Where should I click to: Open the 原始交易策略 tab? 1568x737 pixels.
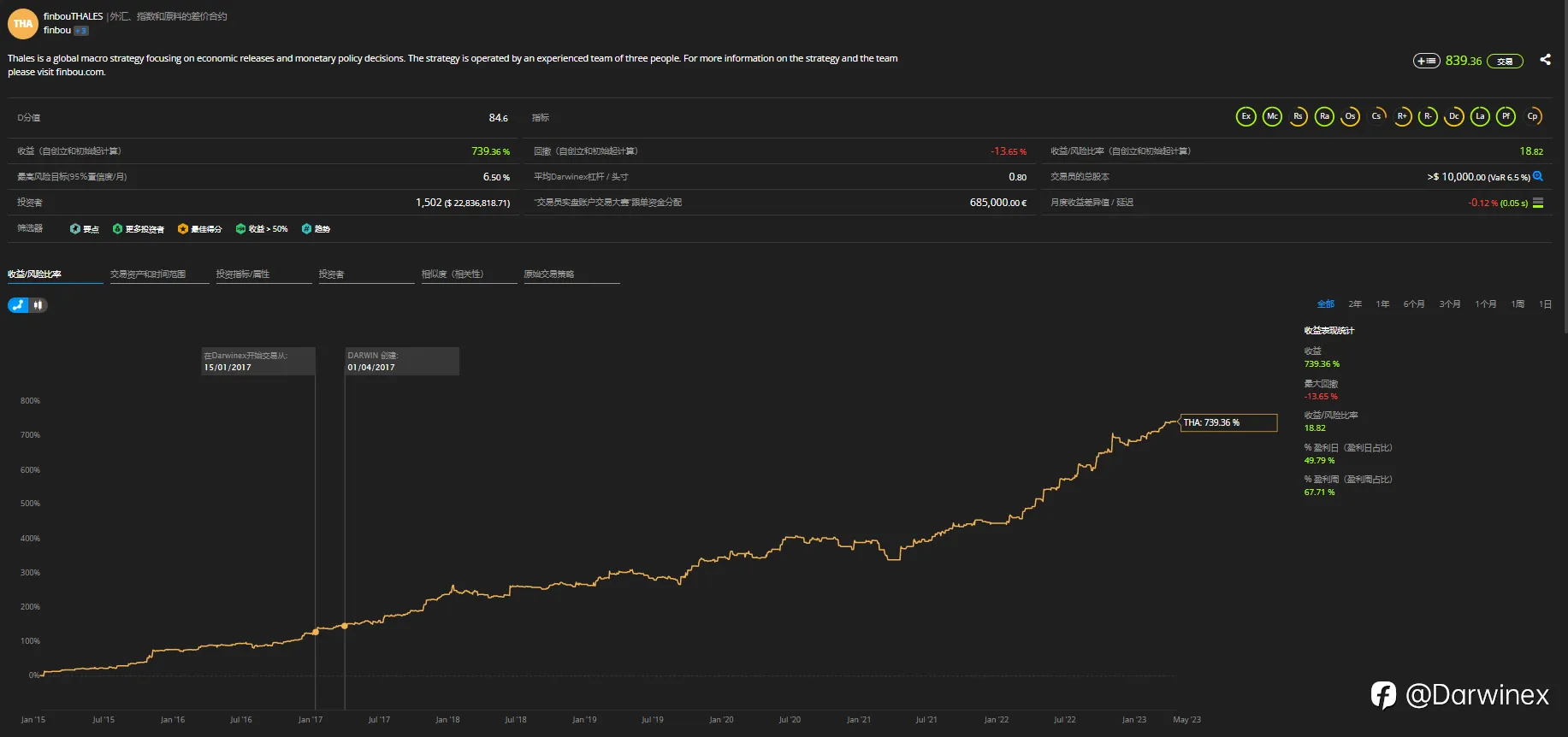tap(549, 274)
